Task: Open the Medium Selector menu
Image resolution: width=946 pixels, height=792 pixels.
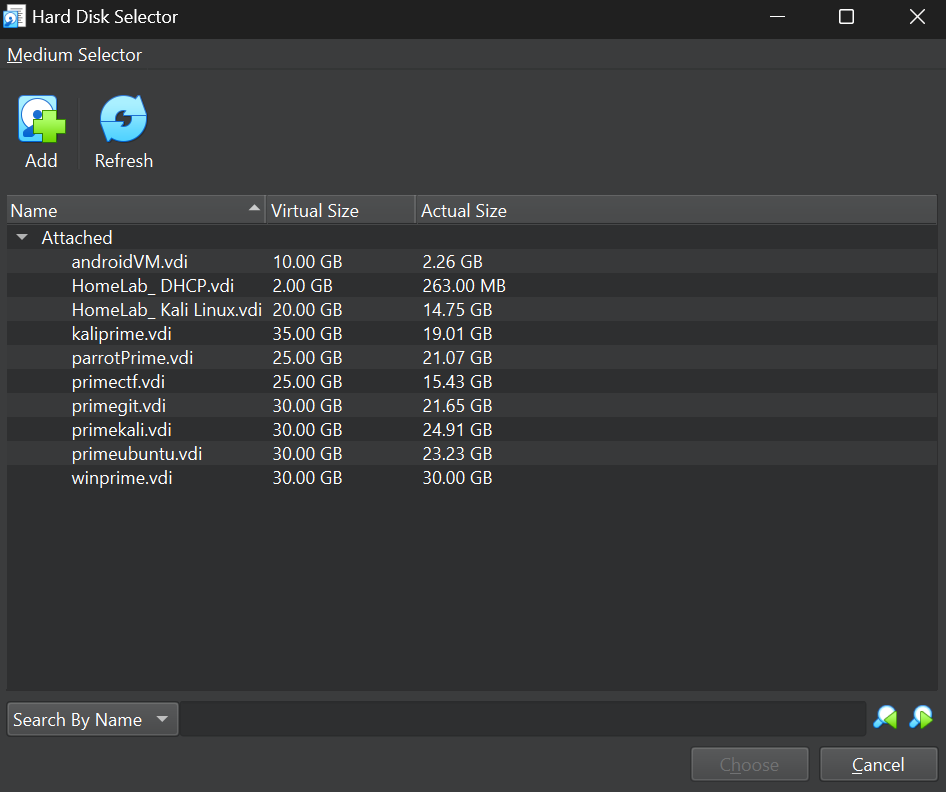Action: pyautogui.click(x=75, y=55)
